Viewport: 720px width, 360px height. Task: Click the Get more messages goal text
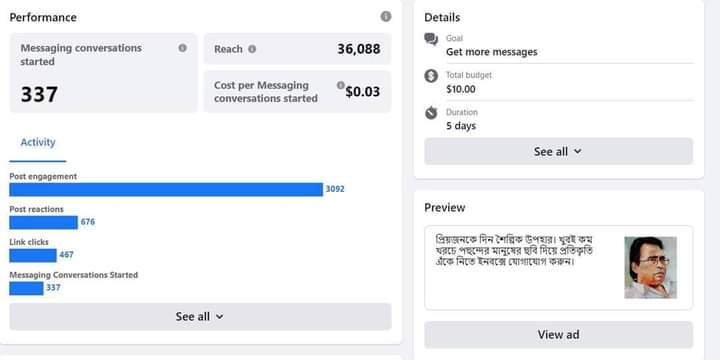pyautogui.click(x=491, y=52)
